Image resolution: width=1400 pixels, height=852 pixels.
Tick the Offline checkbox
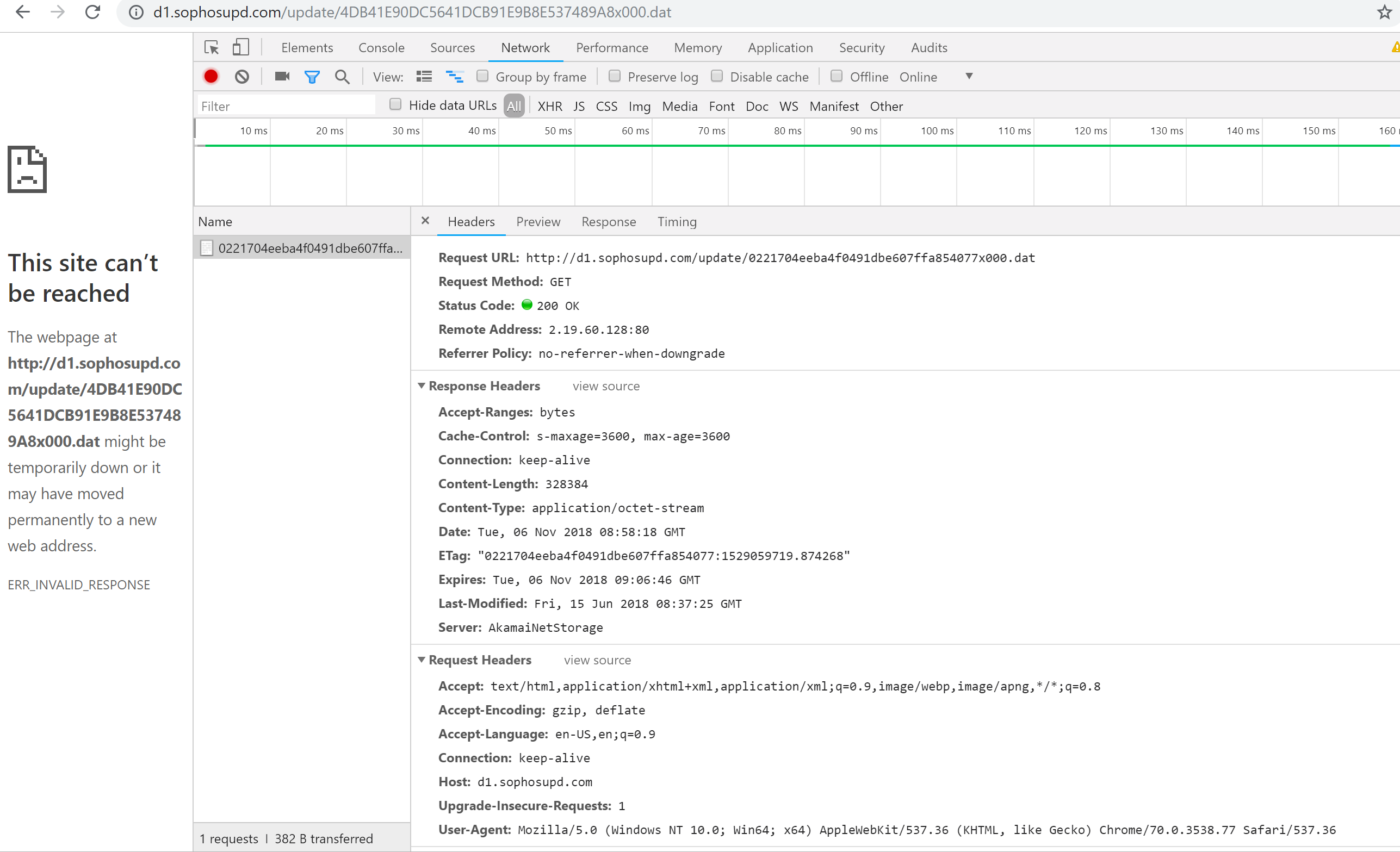click(x=837, y=76)
